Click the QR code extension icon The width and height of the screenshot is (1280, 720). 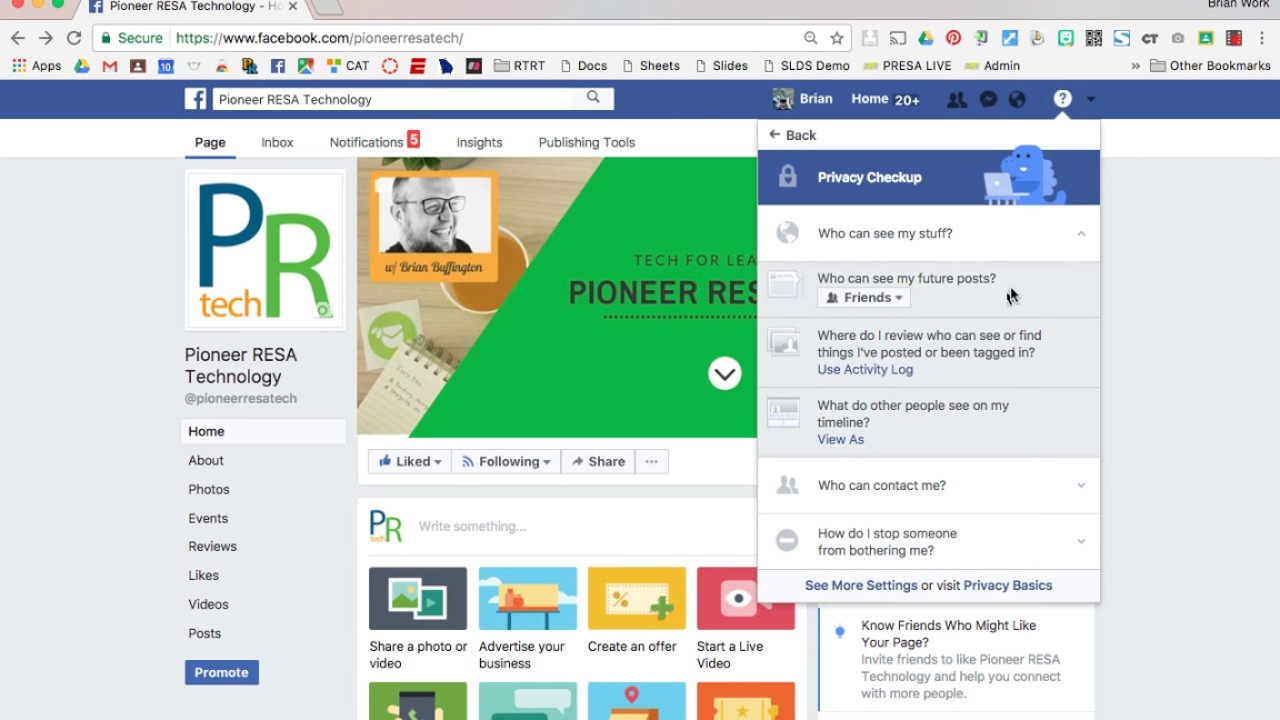point(1093,38)
